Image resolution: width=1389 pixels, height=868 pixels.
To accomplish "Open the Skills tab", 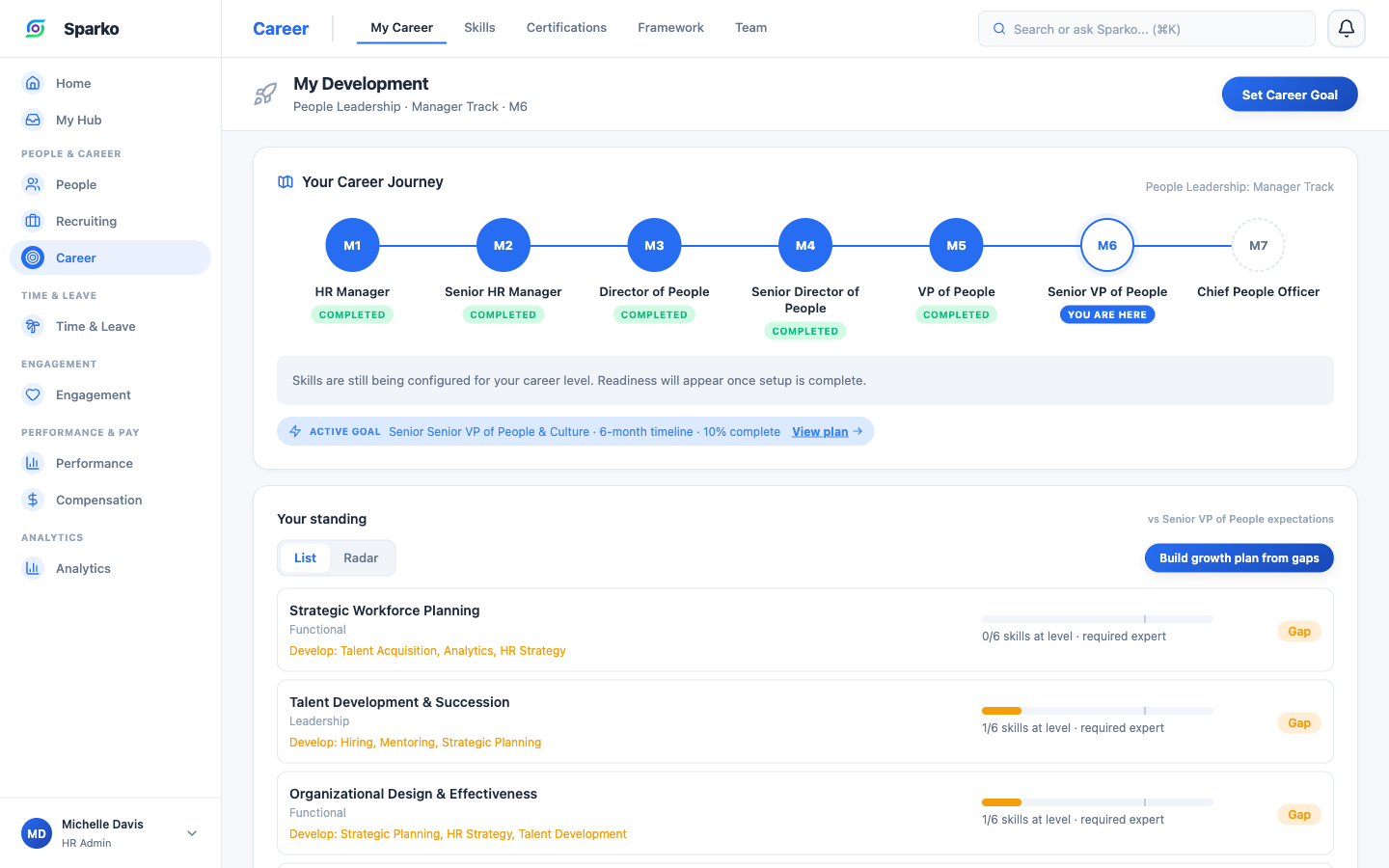I will tap(479, 28).
